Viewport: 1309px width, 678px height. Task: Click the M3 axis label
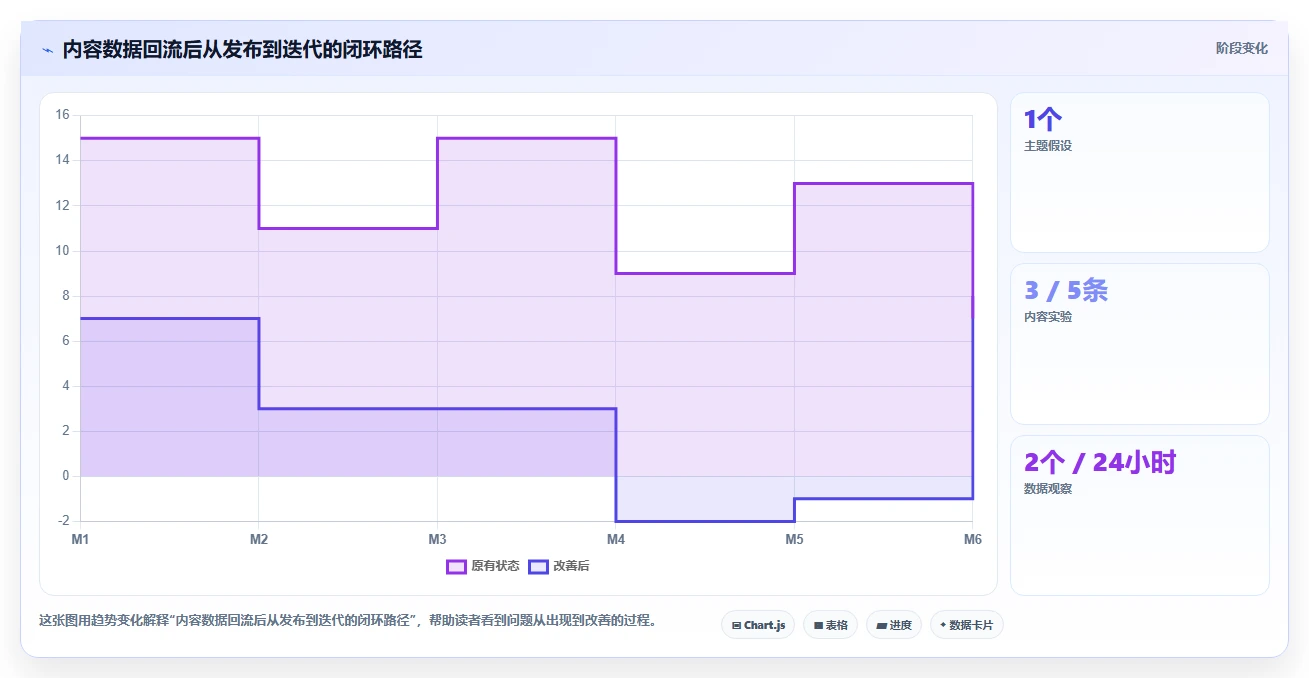click(x=437, y=540)
